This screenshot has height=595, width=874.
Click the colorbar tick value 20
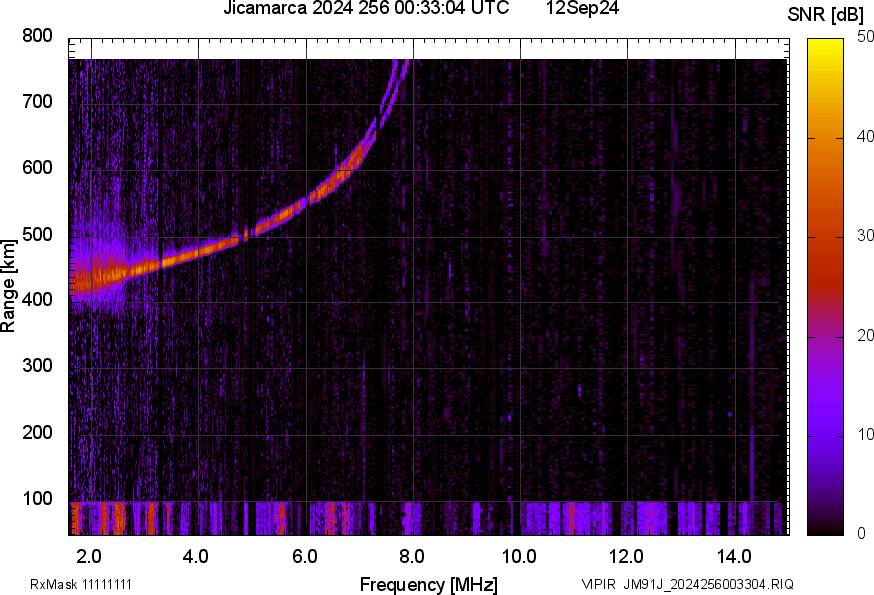pyautogui.click(x=865, y=335)
